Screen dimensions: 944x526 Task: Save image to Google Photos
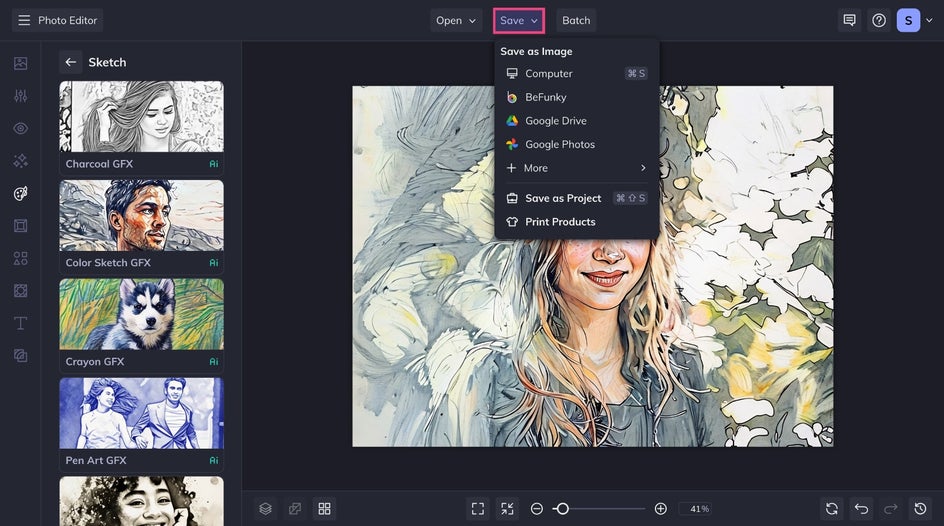(x=577, y=144)
